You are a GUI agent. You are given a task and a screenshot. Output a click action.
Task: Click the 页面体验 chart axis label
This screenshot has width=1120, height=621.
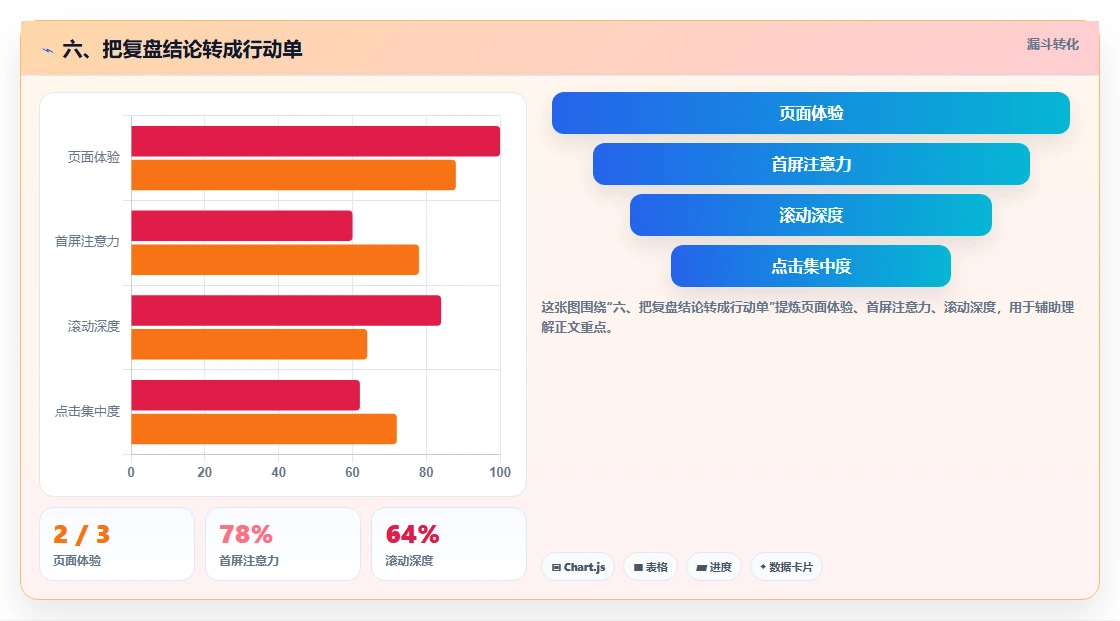94,157
